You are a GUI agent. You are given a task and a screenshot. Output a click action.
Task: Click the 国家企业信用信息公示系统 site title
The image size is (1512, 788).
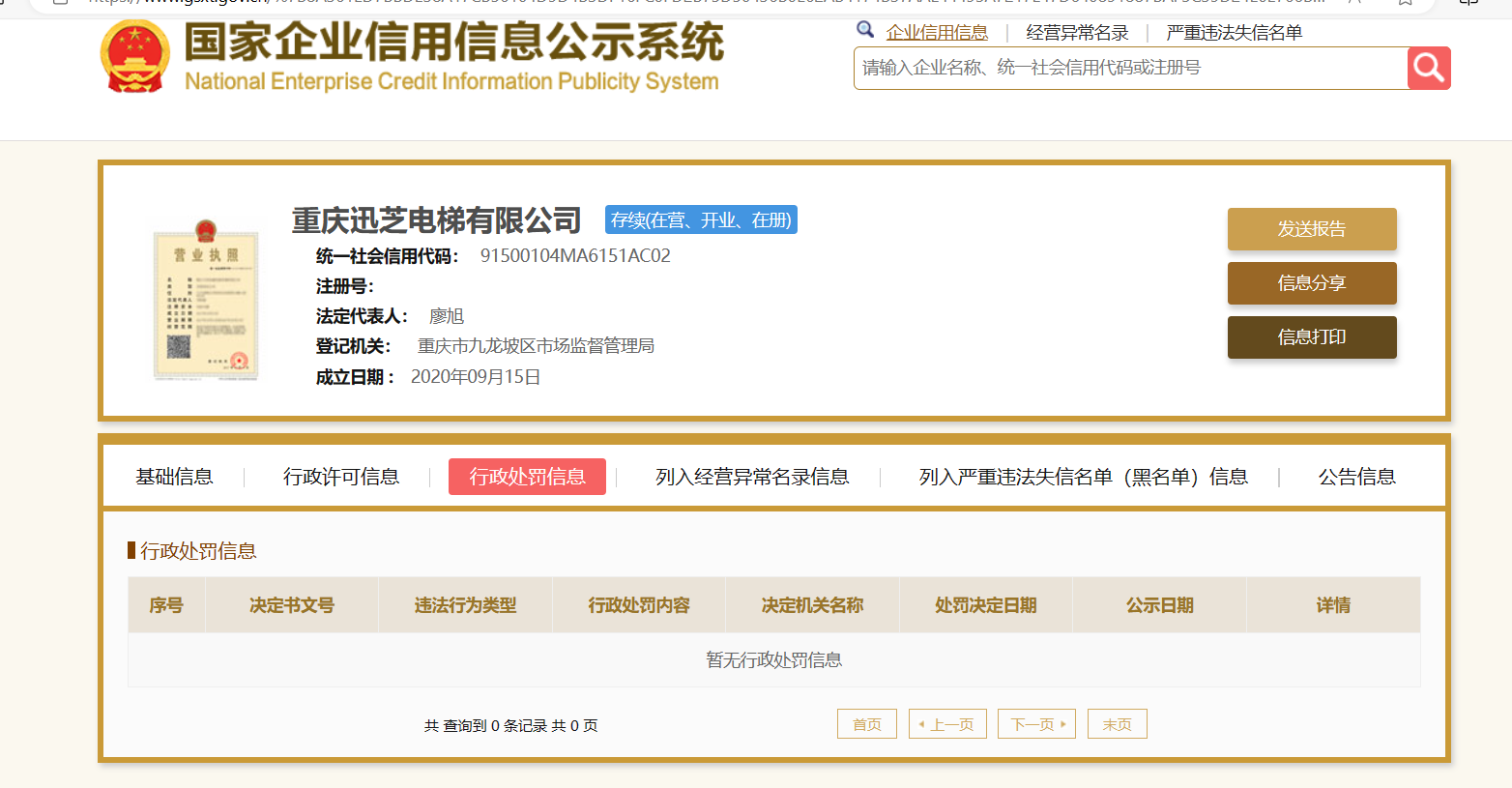(453, 42)
